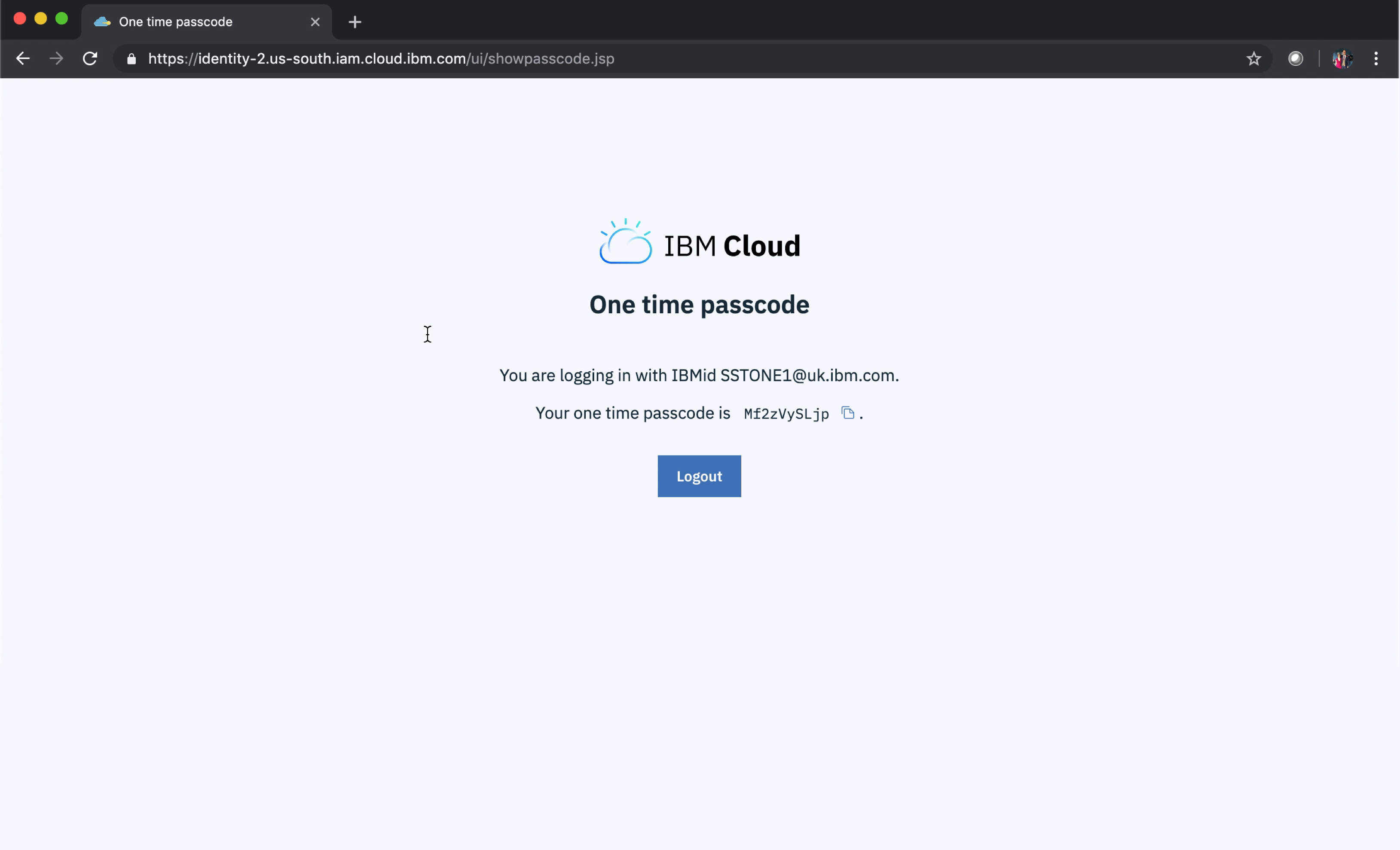Open the Chrome profile avatar menu
Image resolution: width=1400 pixels, height=850 pixels.
(1342, 58)
